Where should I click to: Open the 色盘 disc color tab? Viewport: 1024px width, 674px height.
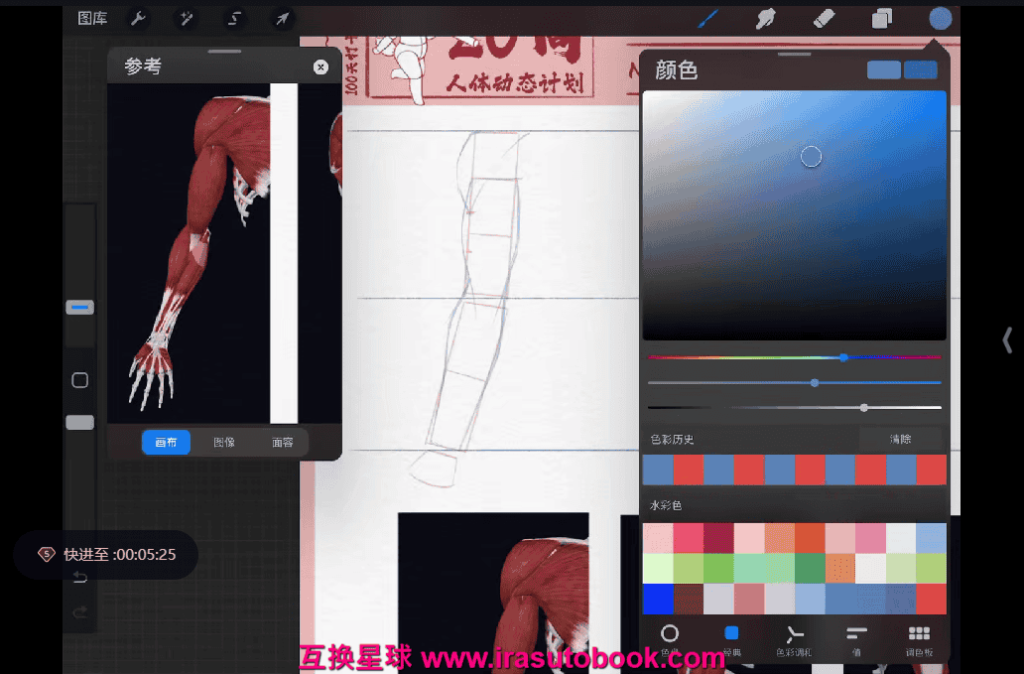[669, 639]
